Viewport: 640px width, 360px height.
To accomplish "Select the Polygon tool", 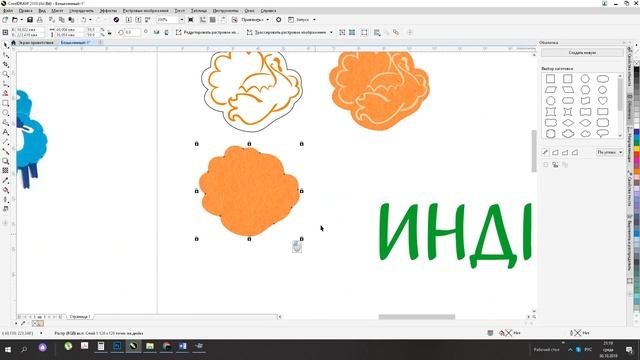I will [x=5, y=122].
